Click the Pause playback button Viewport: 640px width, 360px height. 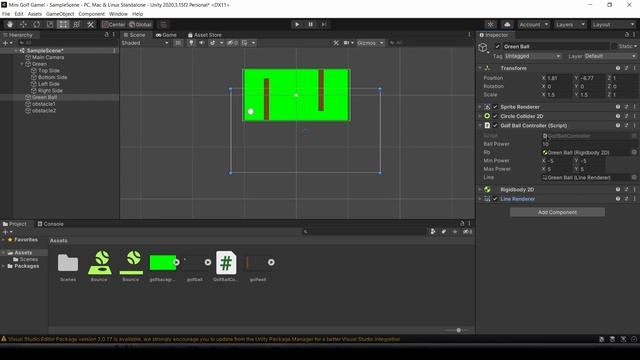click(310, 24)
